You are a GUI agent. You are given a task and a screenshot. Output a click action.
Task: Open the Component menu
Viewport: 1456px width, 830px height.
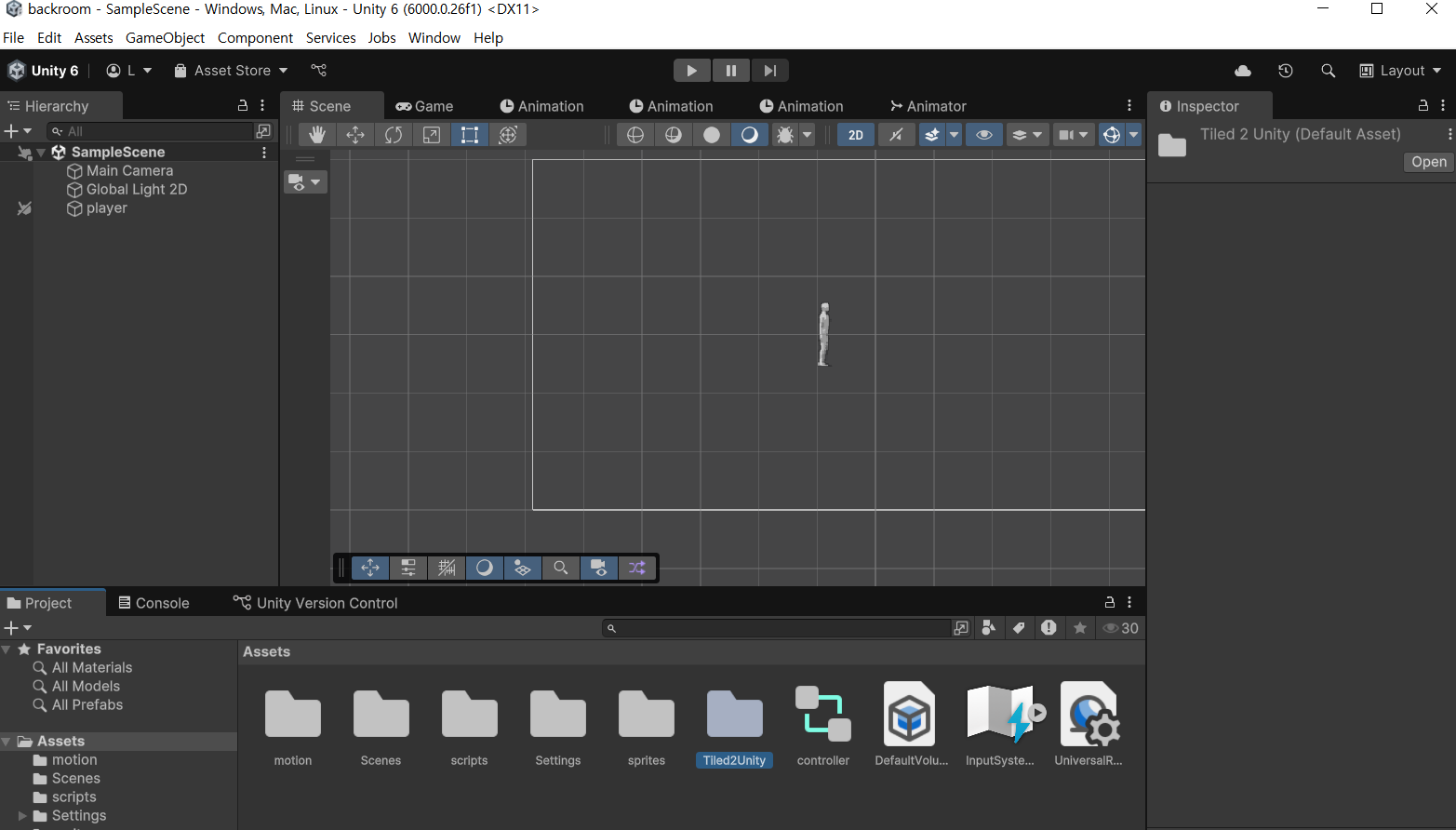click(255, 38)
